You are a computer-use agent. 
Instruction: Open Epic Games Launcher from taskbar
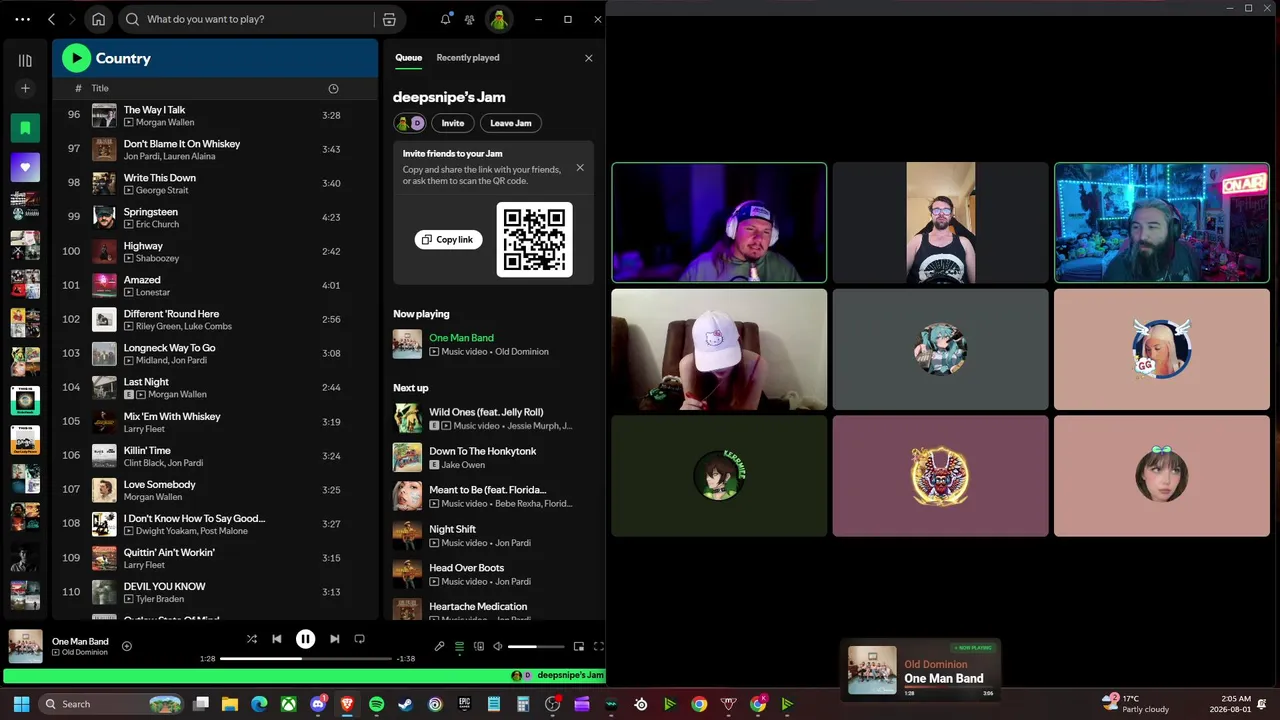point(464,704)
